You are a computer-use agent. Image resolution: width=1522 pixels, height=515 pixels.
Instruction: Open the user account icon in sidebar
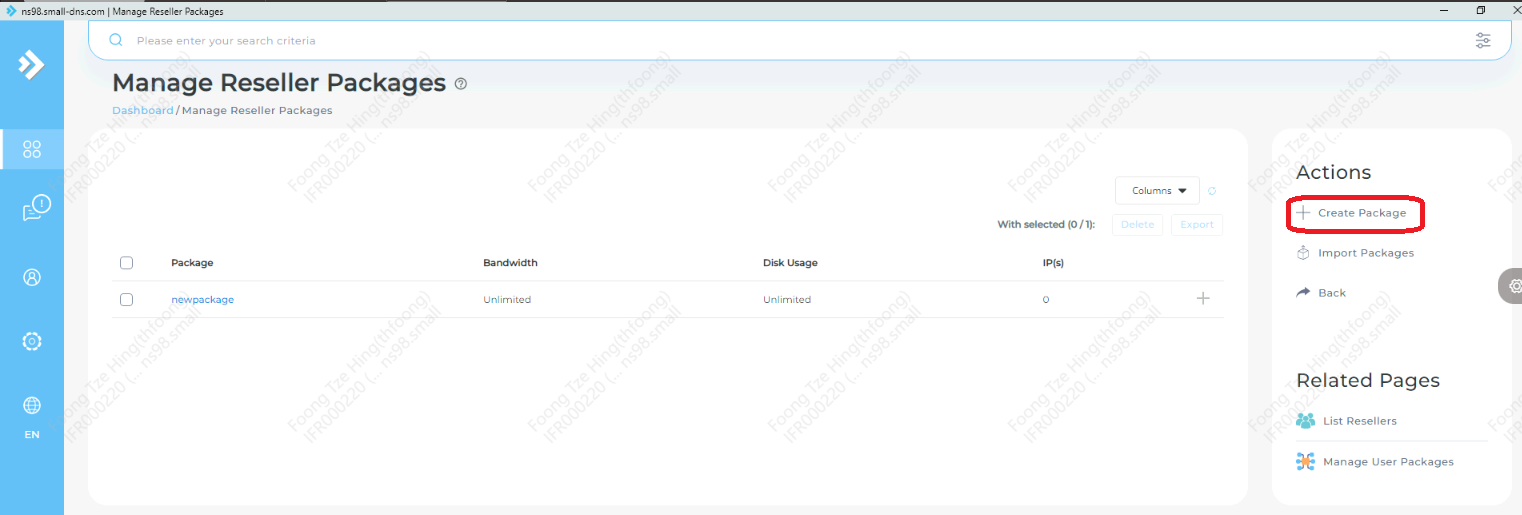click(32, 278)
